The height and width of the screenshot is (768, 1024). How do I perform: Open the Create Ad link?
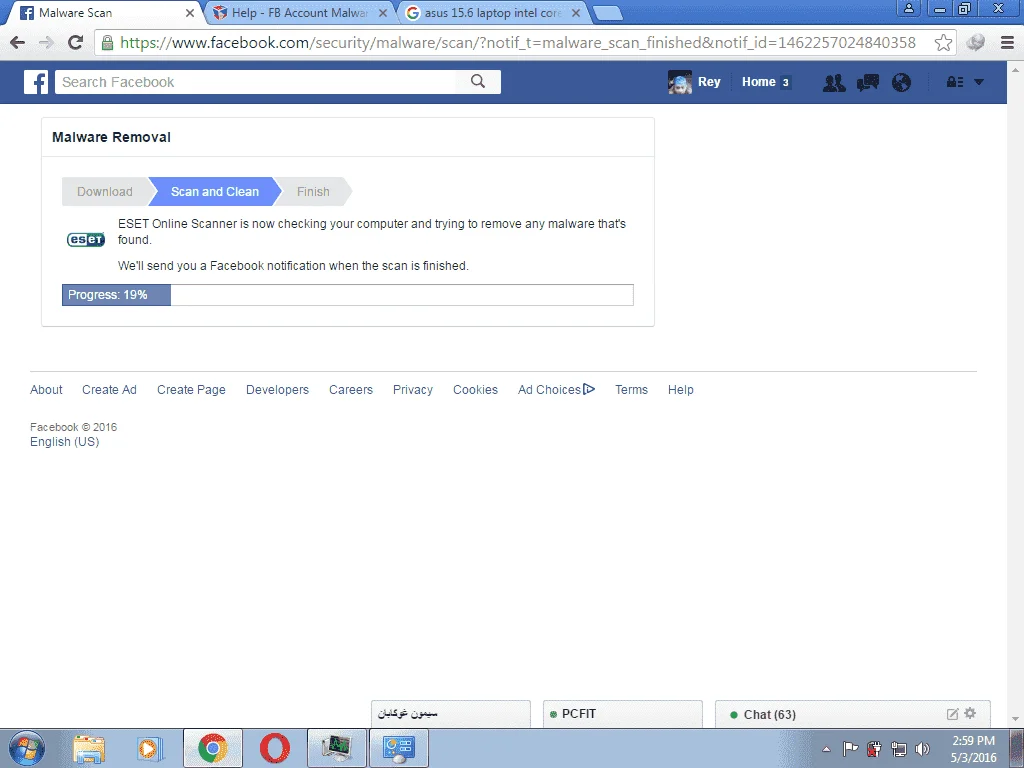[x=109, y=390]
